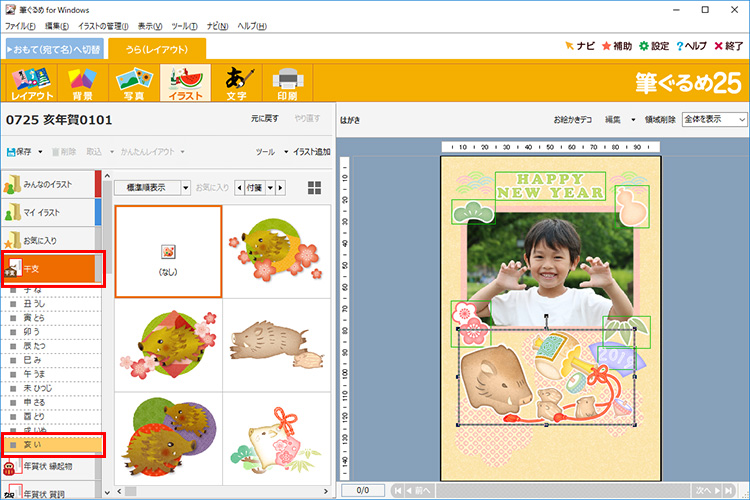Select the 背景 (Background) toolbar icon
750x500 pixels.
click(x=81, y=83)
